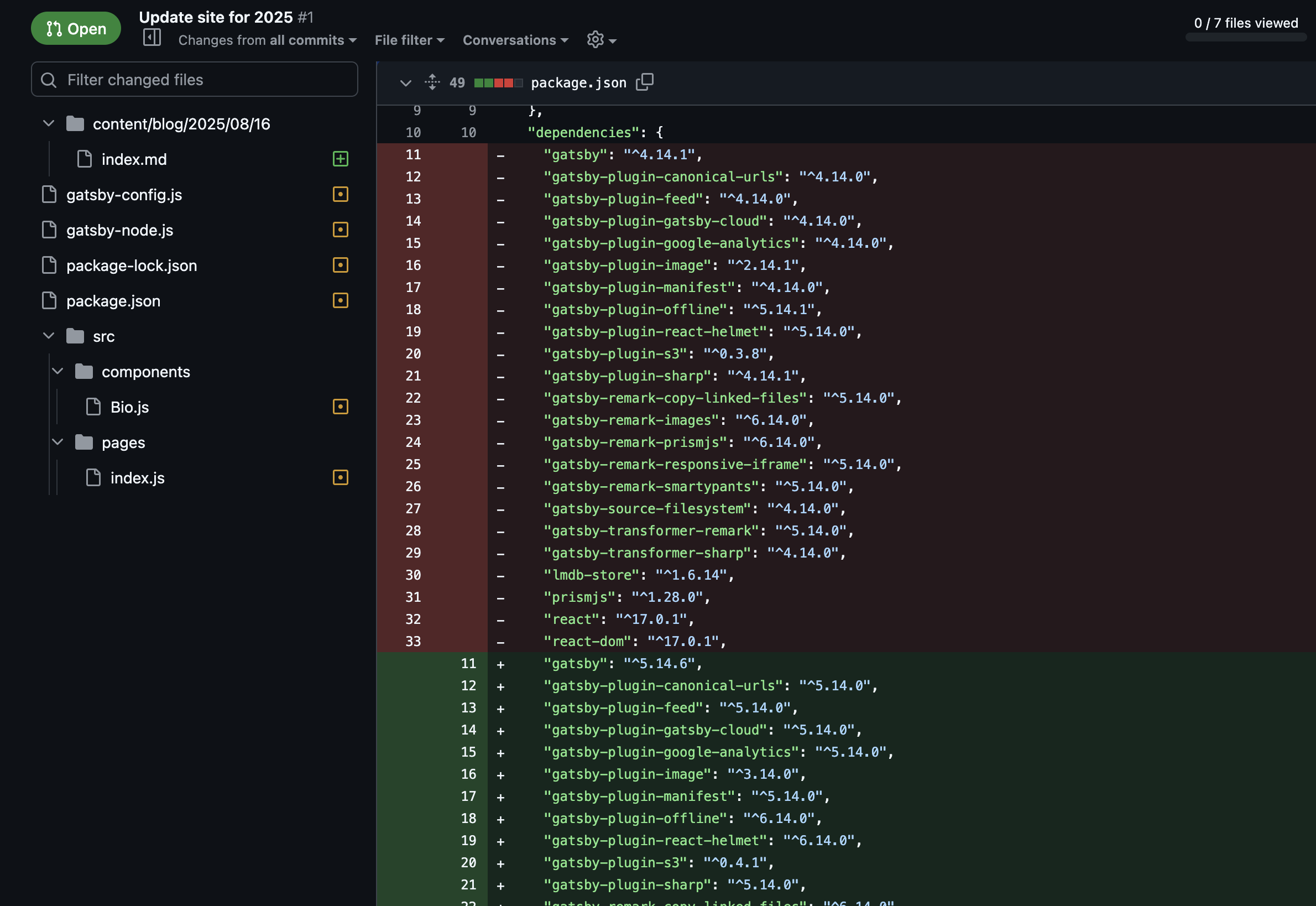Open package.json in the file tree
This screenshot has height=906, width=1316.
tap(113, 301)
